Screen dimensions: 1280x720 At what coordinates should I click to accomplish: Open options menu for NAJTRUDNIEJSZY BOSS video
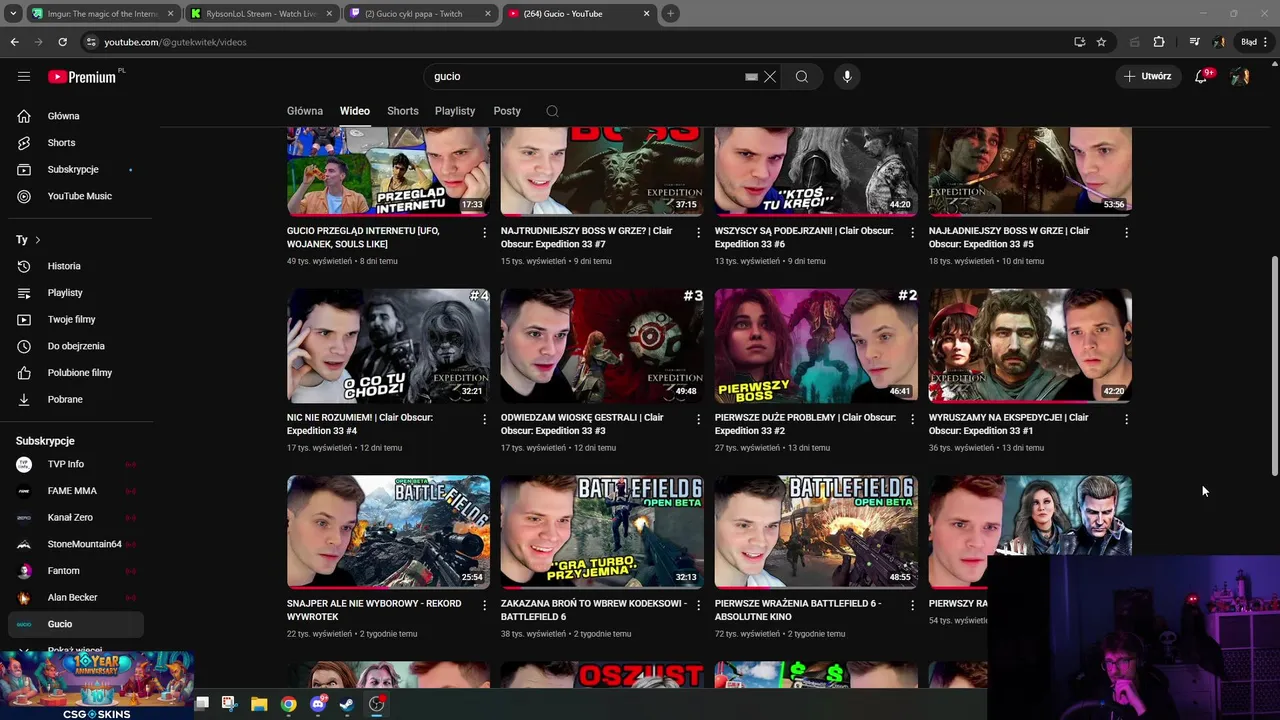[698, 232]
